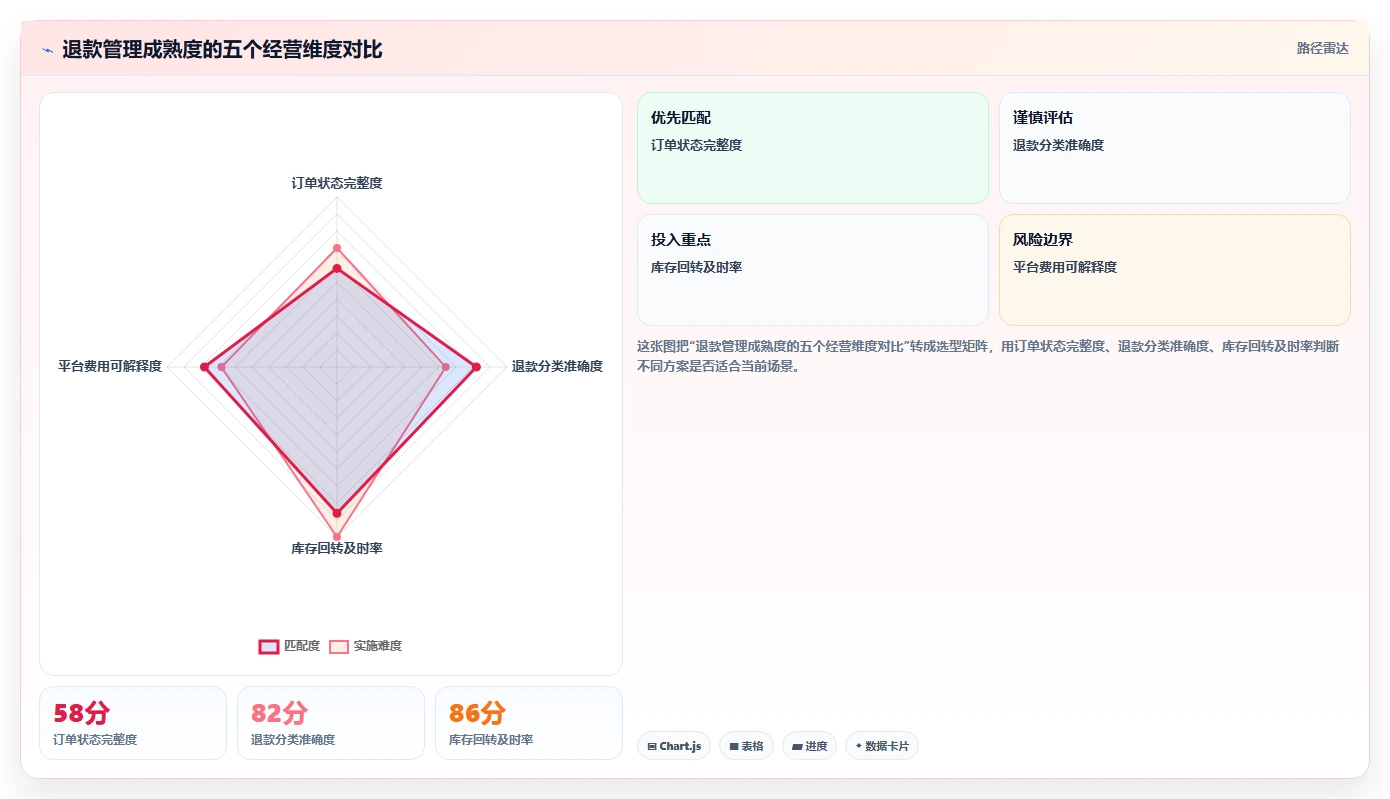Click the 数据卡片 sparkle icon
This screenshot has width=1390, height=799.
[859, 746]
